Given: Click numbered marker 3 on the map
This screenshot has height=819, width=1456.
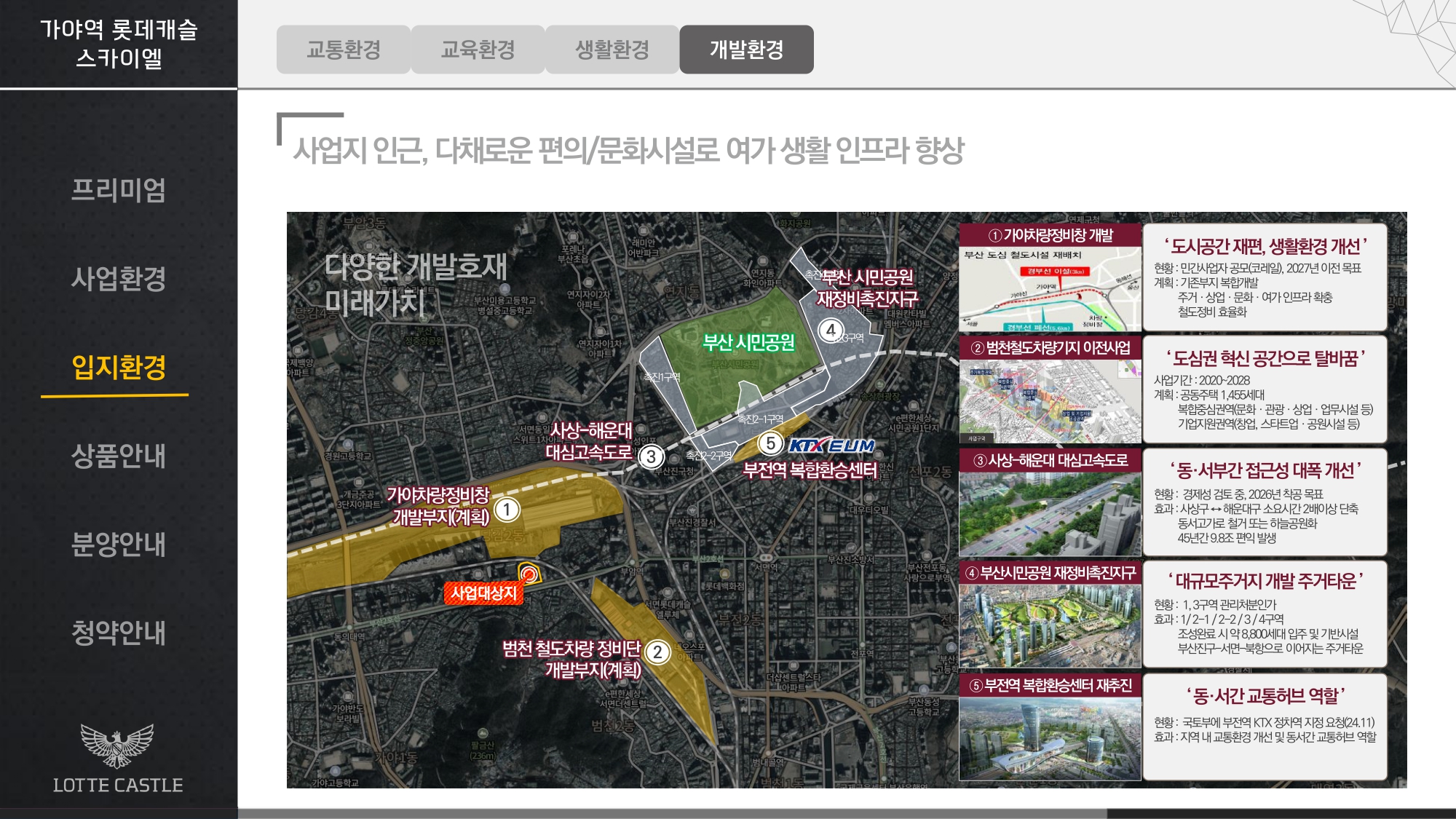Looking at the screenshot, I should [651, 456].
